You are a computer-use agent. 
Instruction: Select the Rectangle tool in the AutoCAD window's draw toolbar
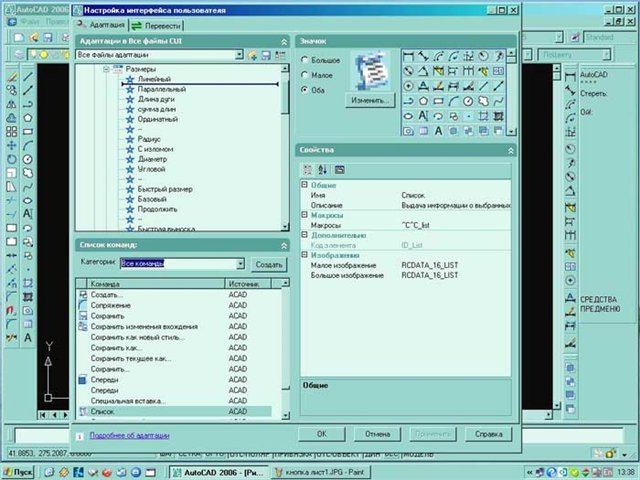[x=28, y=131]
